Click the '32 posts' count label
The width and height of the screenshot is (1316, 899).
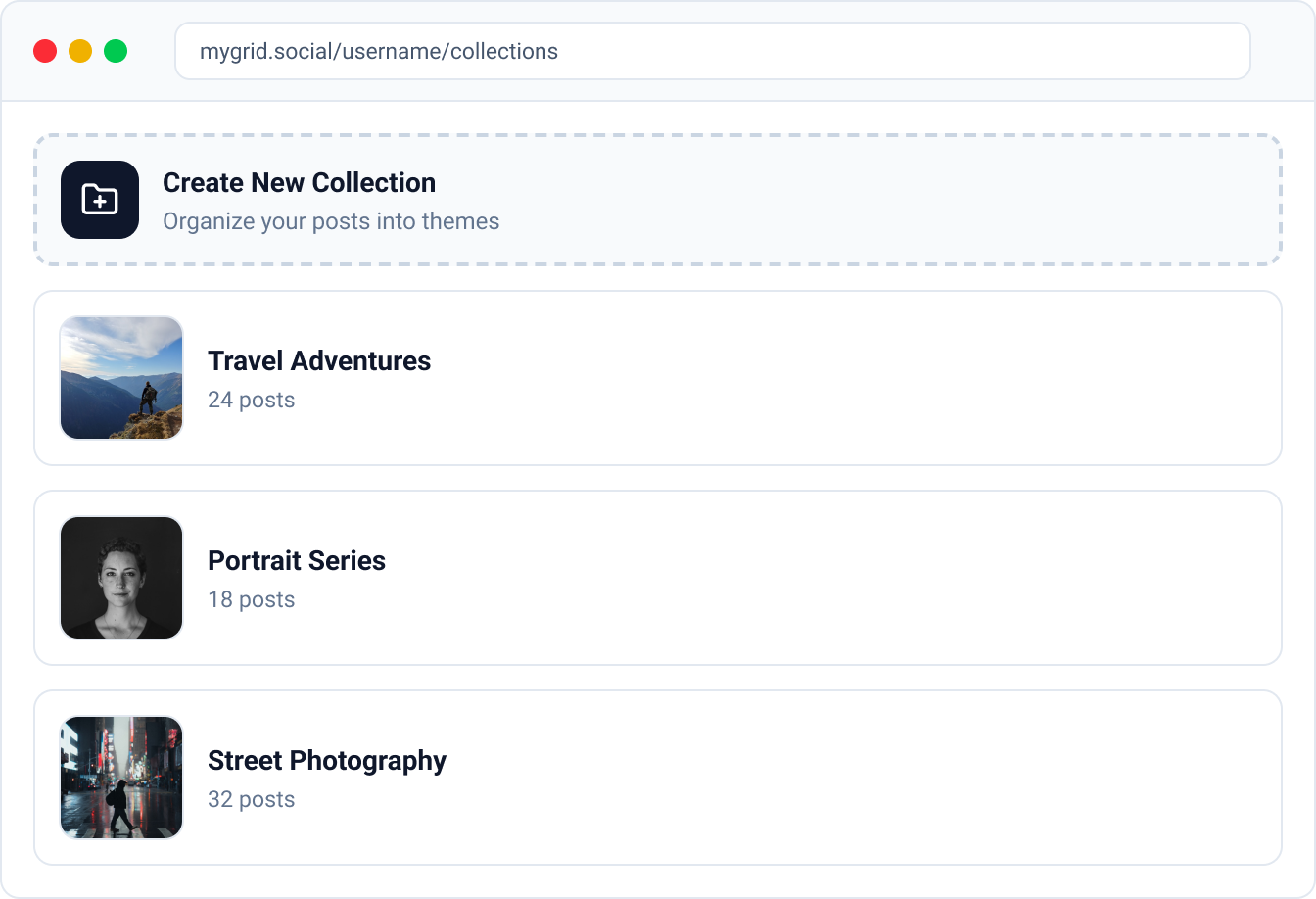[251, 799]
